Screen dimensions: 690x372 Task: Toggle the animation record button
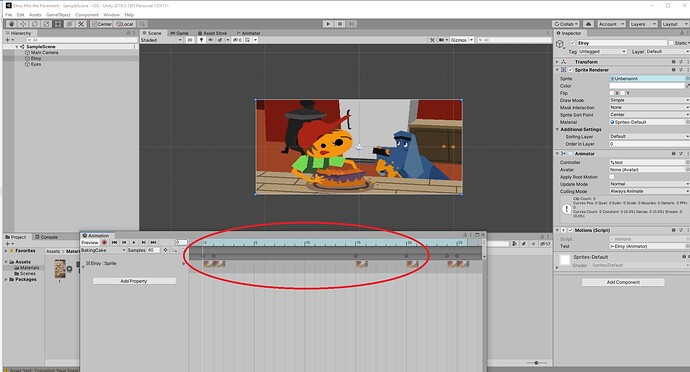click(104, 242)
